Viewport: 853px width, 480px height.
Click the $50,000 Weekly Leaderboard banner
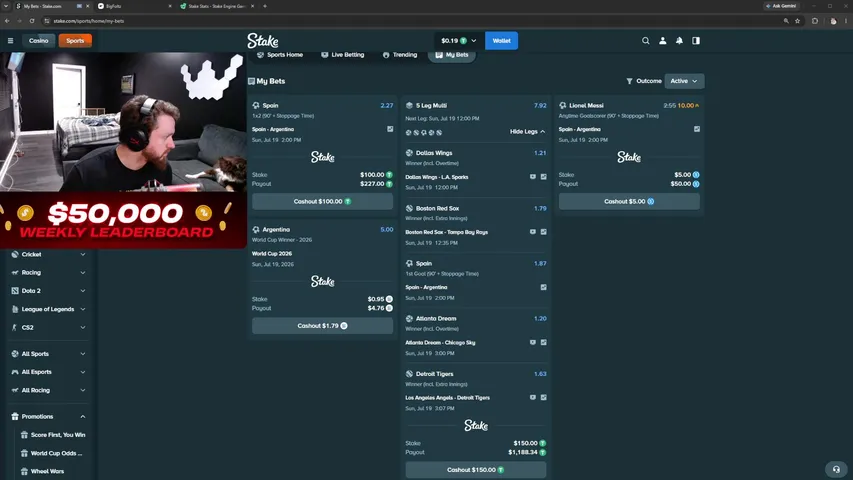tap(123, 220)
